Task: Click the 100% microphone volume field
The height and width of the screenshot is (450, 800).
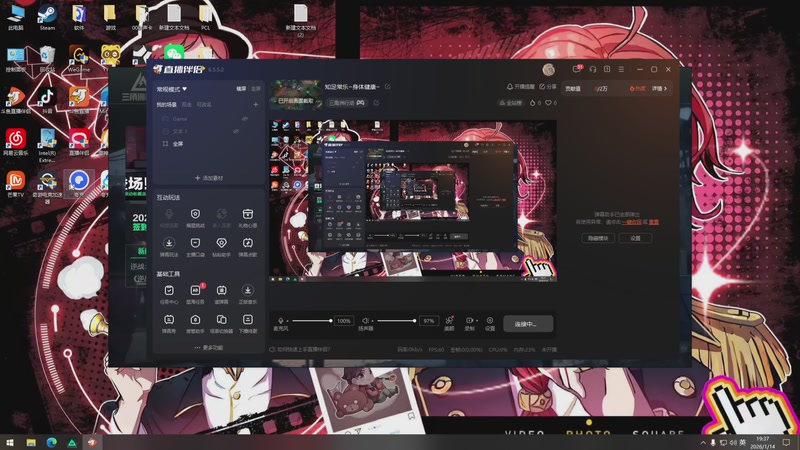Action: coord(344,321)
